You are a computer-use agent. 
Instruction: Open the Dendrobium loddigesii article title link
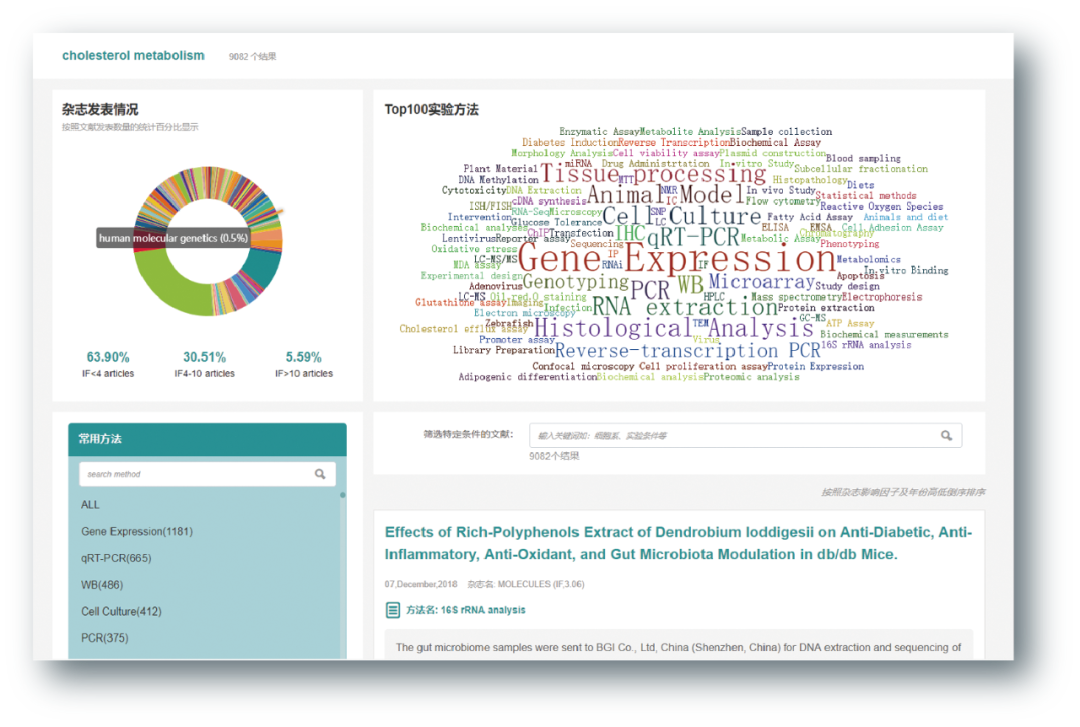(x=678, y=543)
